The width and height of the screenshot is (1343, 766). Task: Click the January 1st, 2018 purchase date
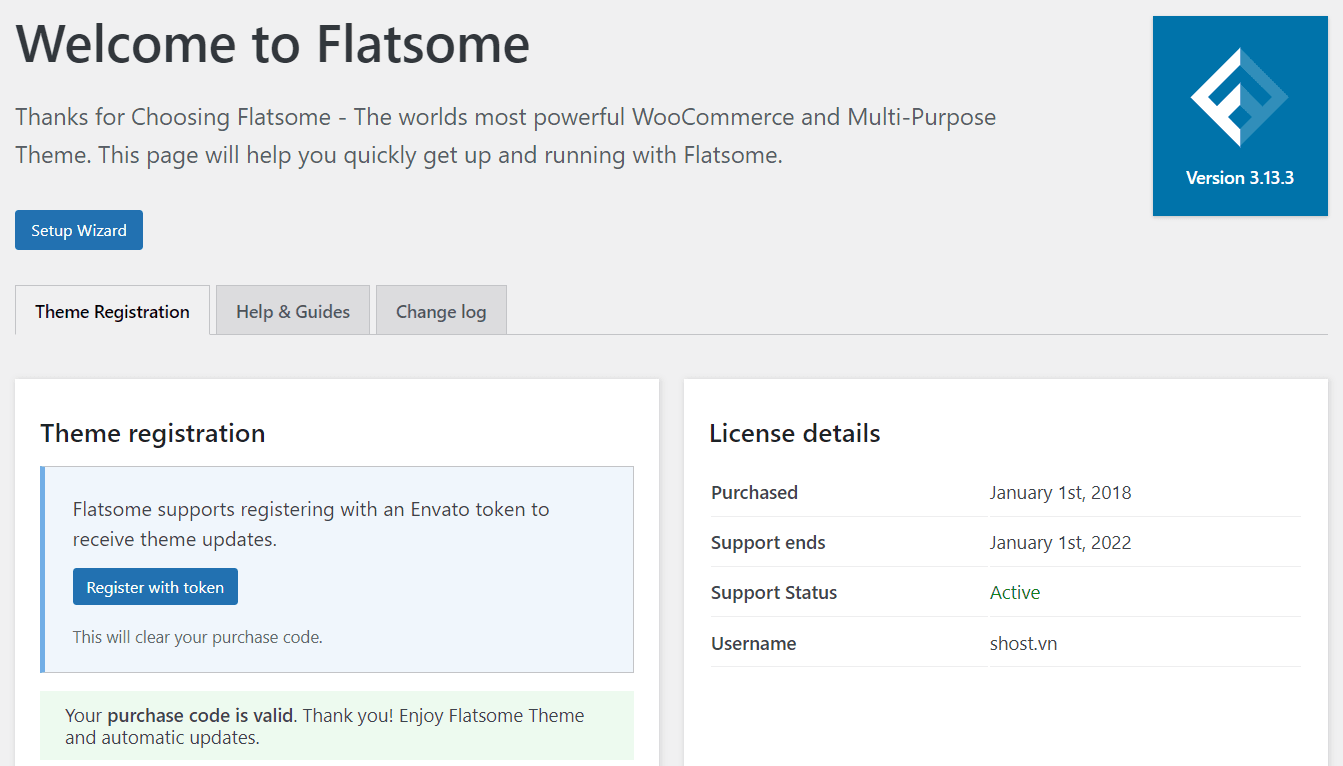1060,492
